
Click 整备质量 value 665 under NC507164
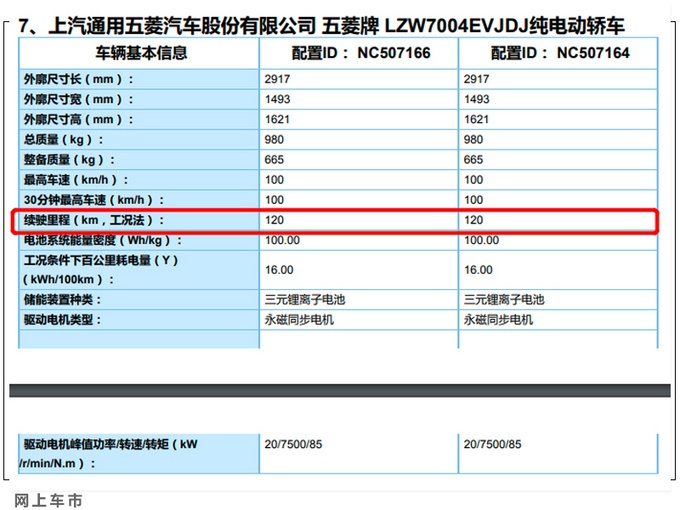pos(473,160)
